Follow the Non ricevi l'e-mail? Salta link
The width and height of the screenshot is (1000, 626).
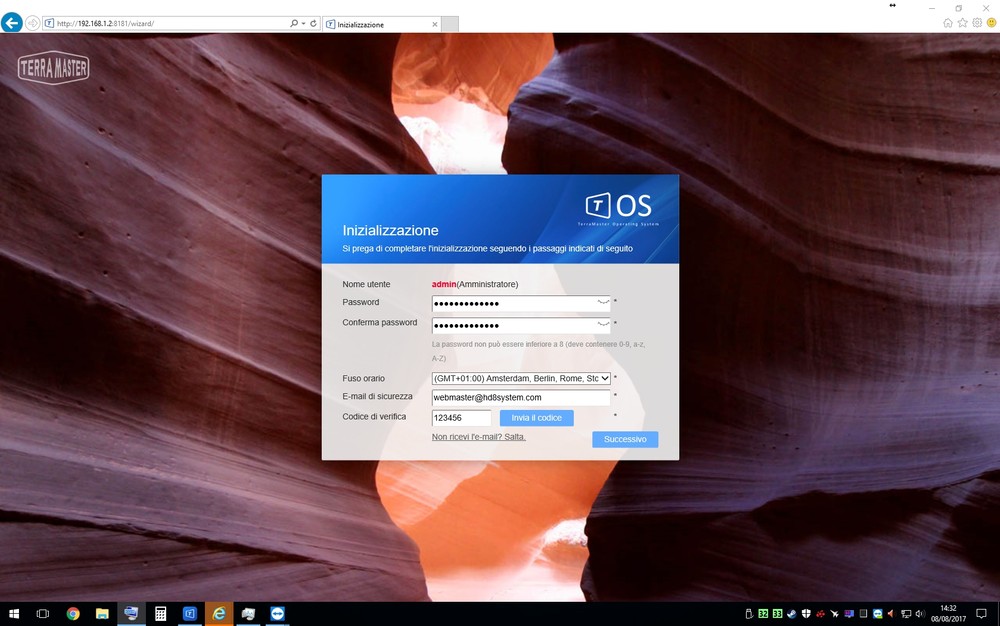(x=478, y=437)
